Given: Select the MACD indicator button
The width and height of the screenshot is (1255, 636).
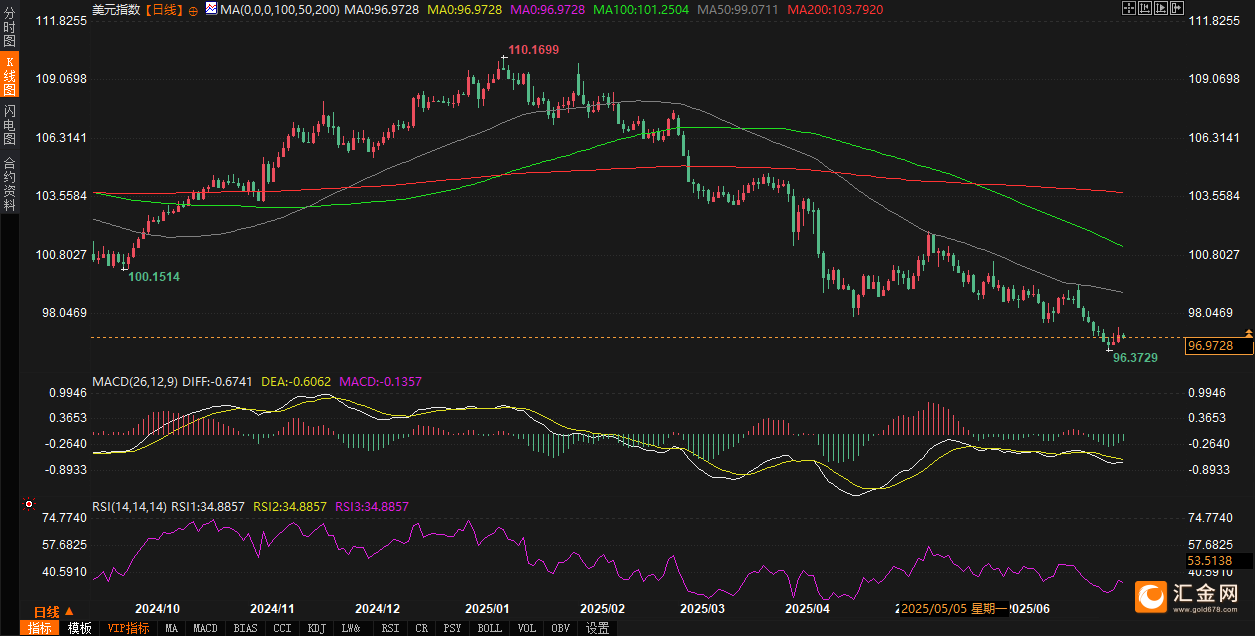Looking at the screenshot, I should pos(205,628).
